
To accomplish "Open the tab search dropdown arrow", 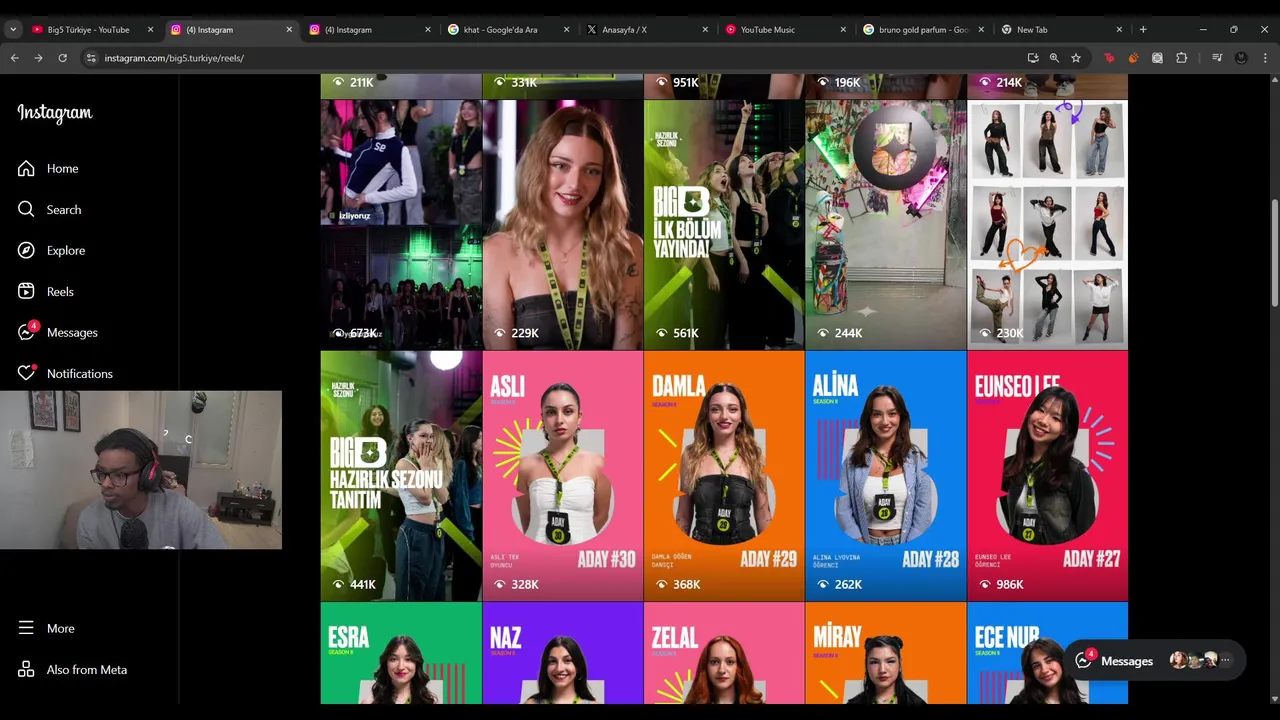I will coord(13,29).
